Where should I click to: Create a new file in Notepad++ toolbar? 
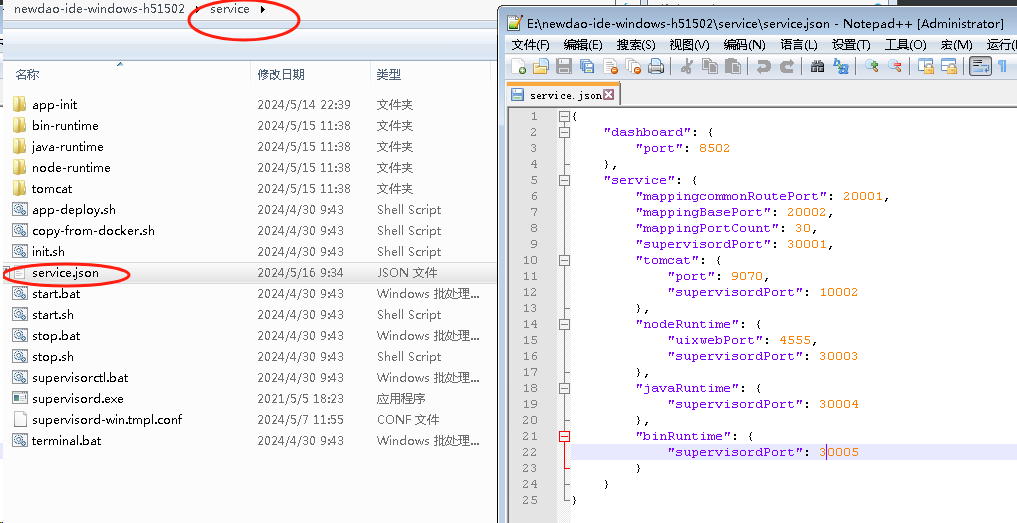coord(519,66)
